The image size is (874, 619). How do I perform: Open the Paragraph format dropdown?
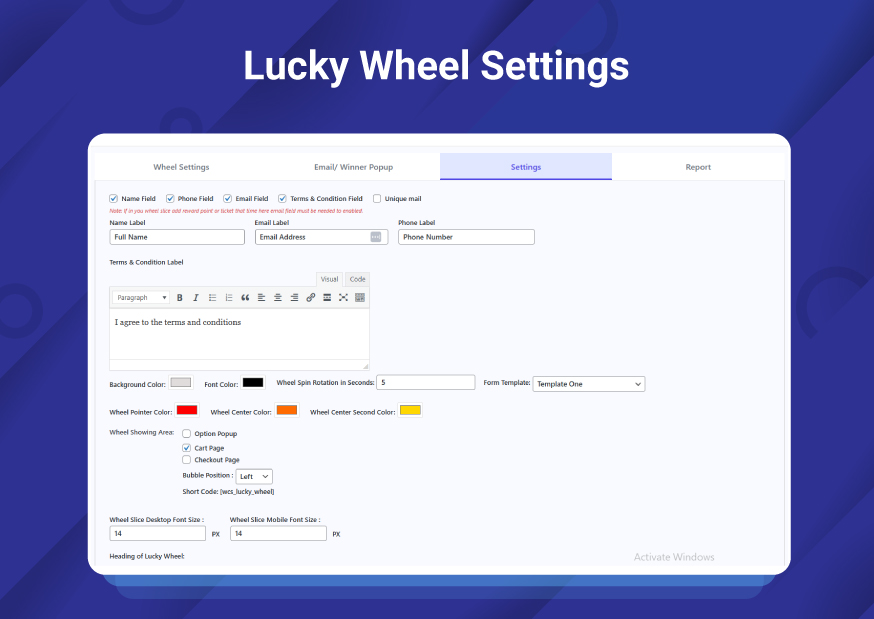click(x=141, y=298)
